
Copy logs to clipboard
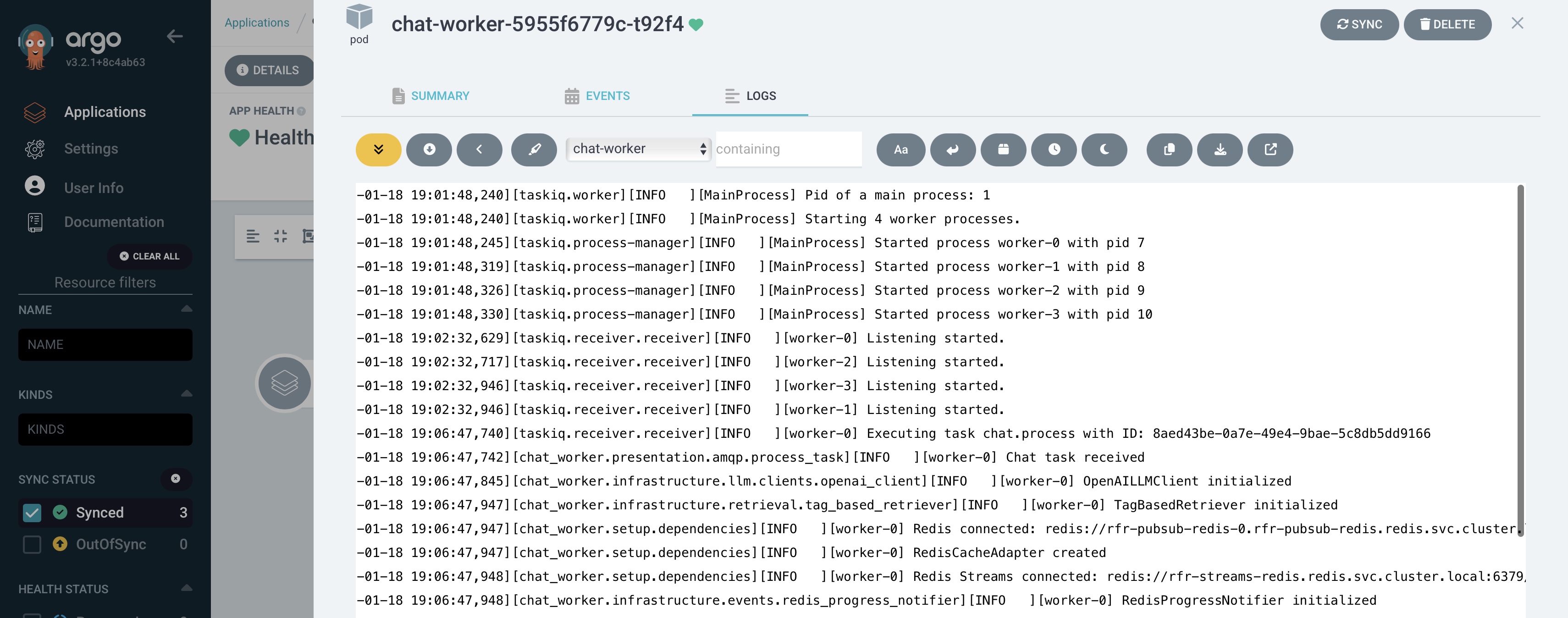pos(1169,150)
